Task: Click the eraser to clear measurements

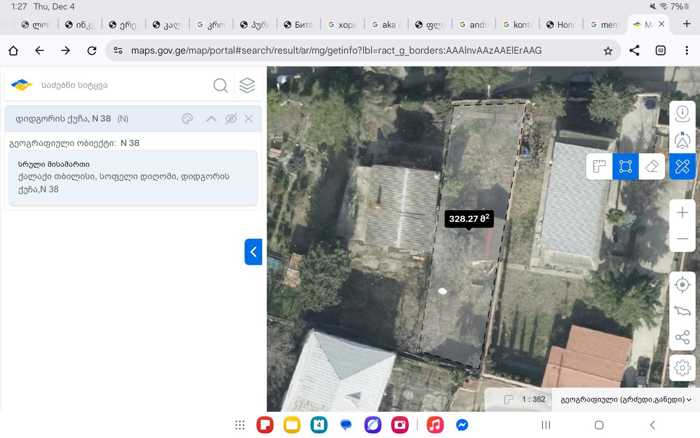Action: [652, 167]
